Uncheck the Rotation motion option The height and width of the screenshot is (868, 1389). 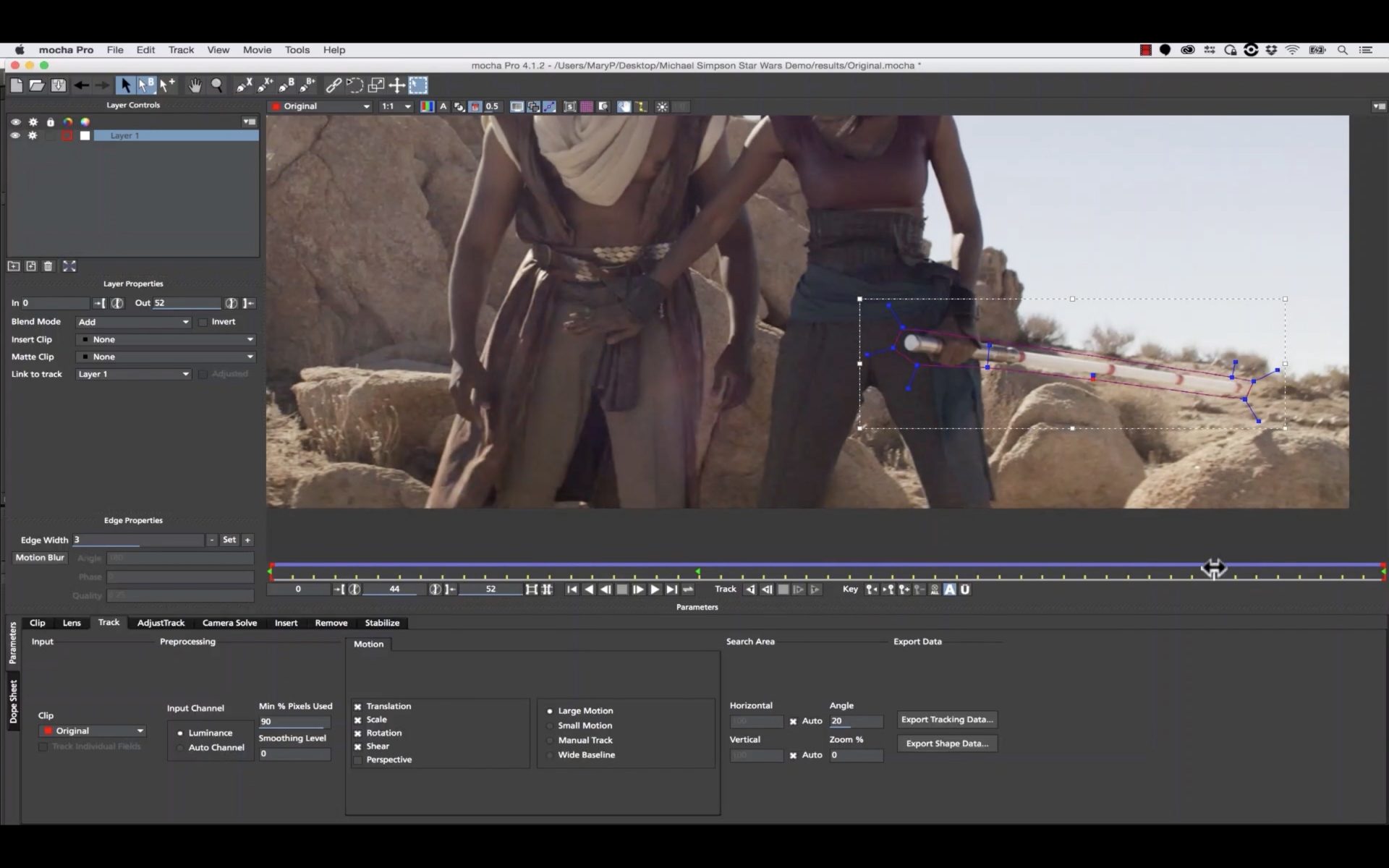point(357,733)
